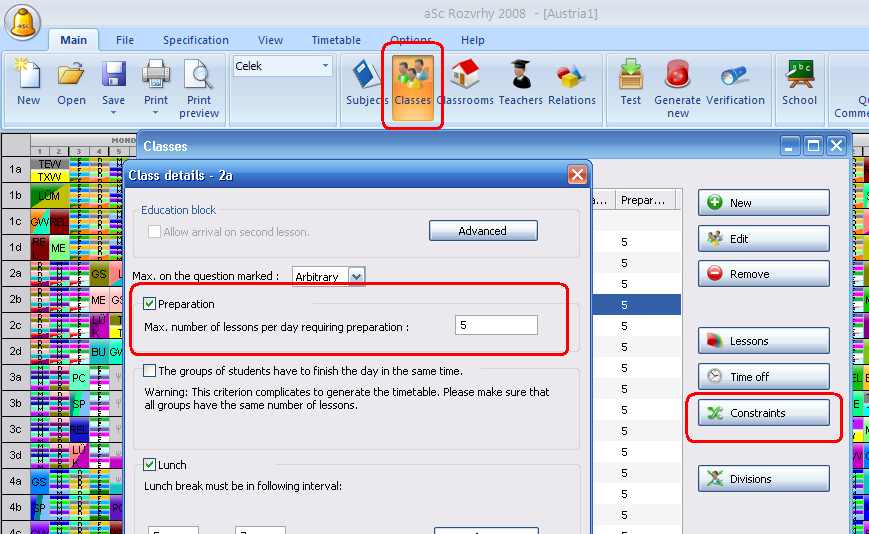Screen dimensions: 869x534
Task: Toggle the Lunch checkbox
Action: click(x=150, y=465)
